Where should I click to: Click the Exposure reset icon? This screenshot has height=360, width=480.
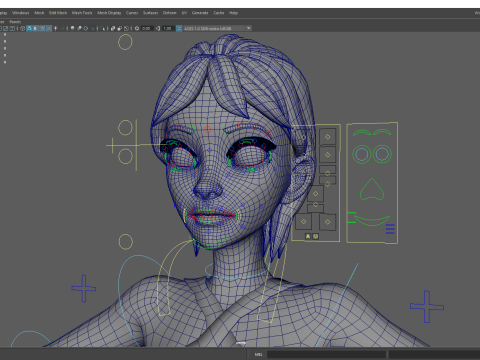click(x=137, y=28)
